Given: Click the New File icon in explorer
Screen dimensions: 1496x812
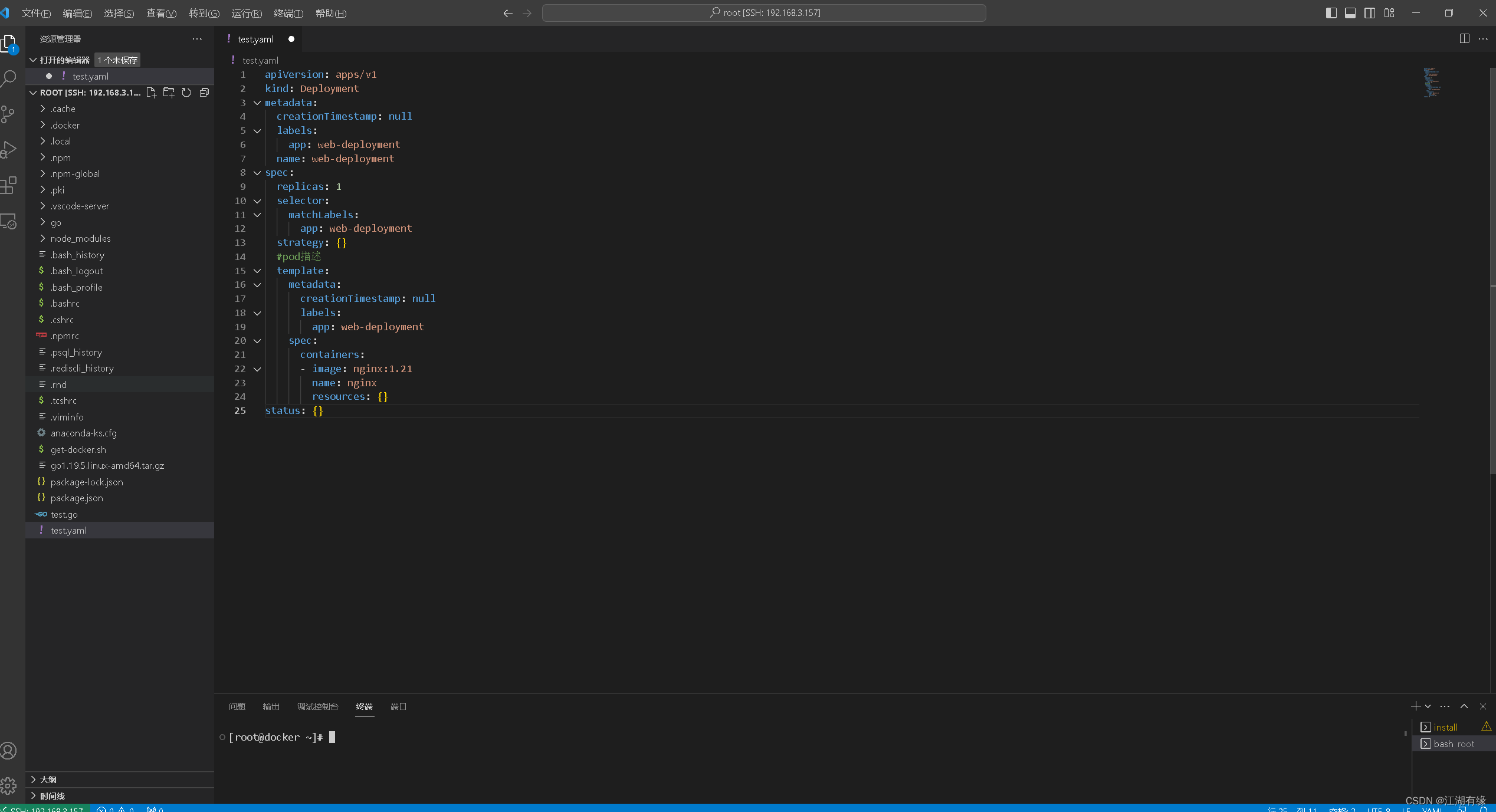Looking at the screenshot, I should (x=151, y=93).
